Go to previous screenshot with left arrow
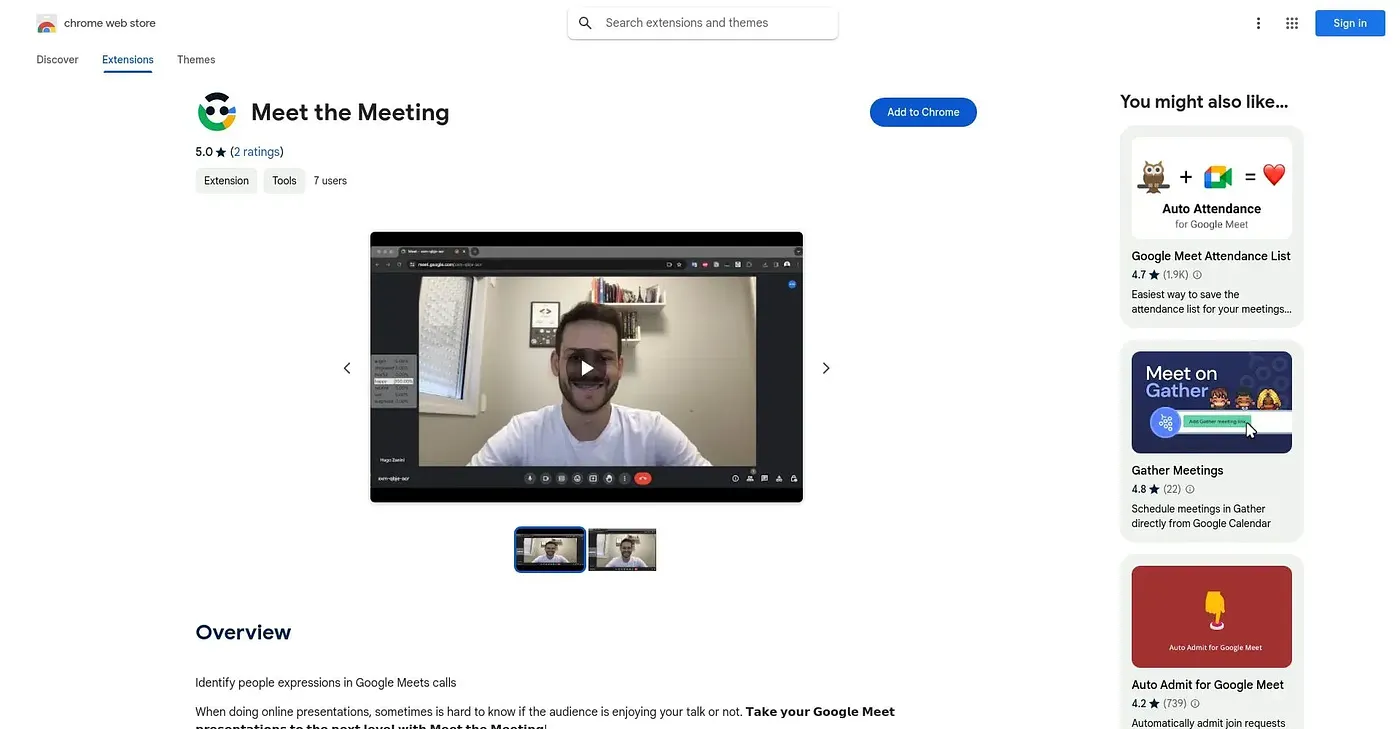Viewport: 1400px width, 729px height. click(x=347, y=368)
